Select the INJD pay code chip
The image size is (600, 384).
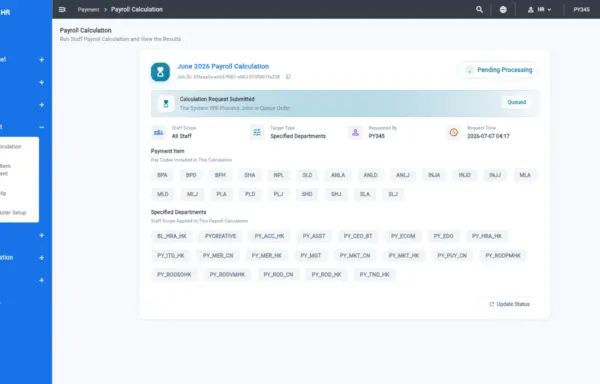click(x=465, y=175)
